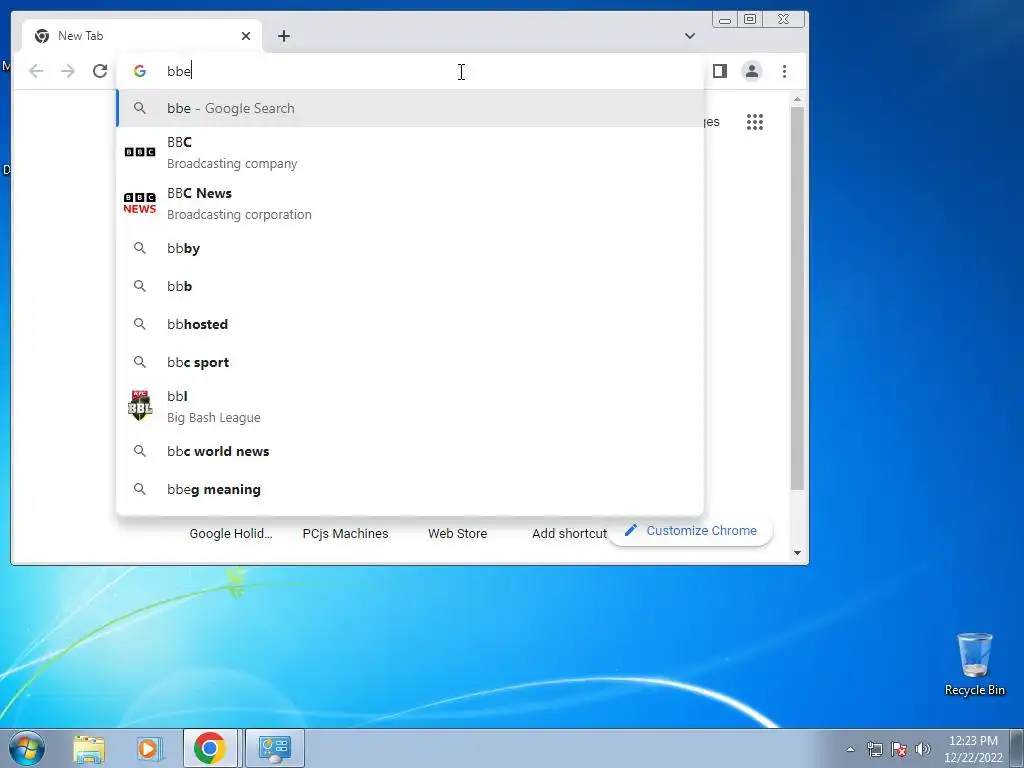
Task: Go back with the back arrow
Action: pos(36,71)
